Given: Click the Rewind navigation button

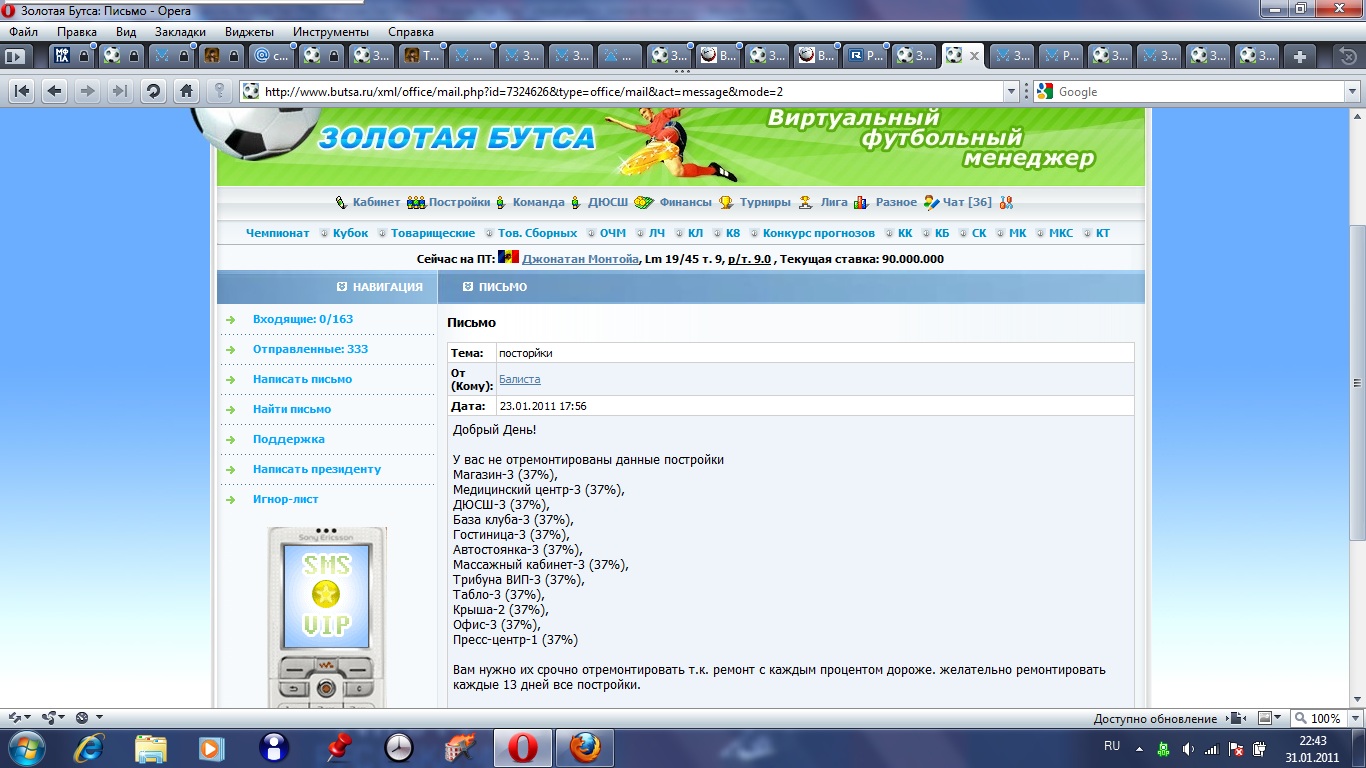Looking at the screenshot, I should pos(22,91).
